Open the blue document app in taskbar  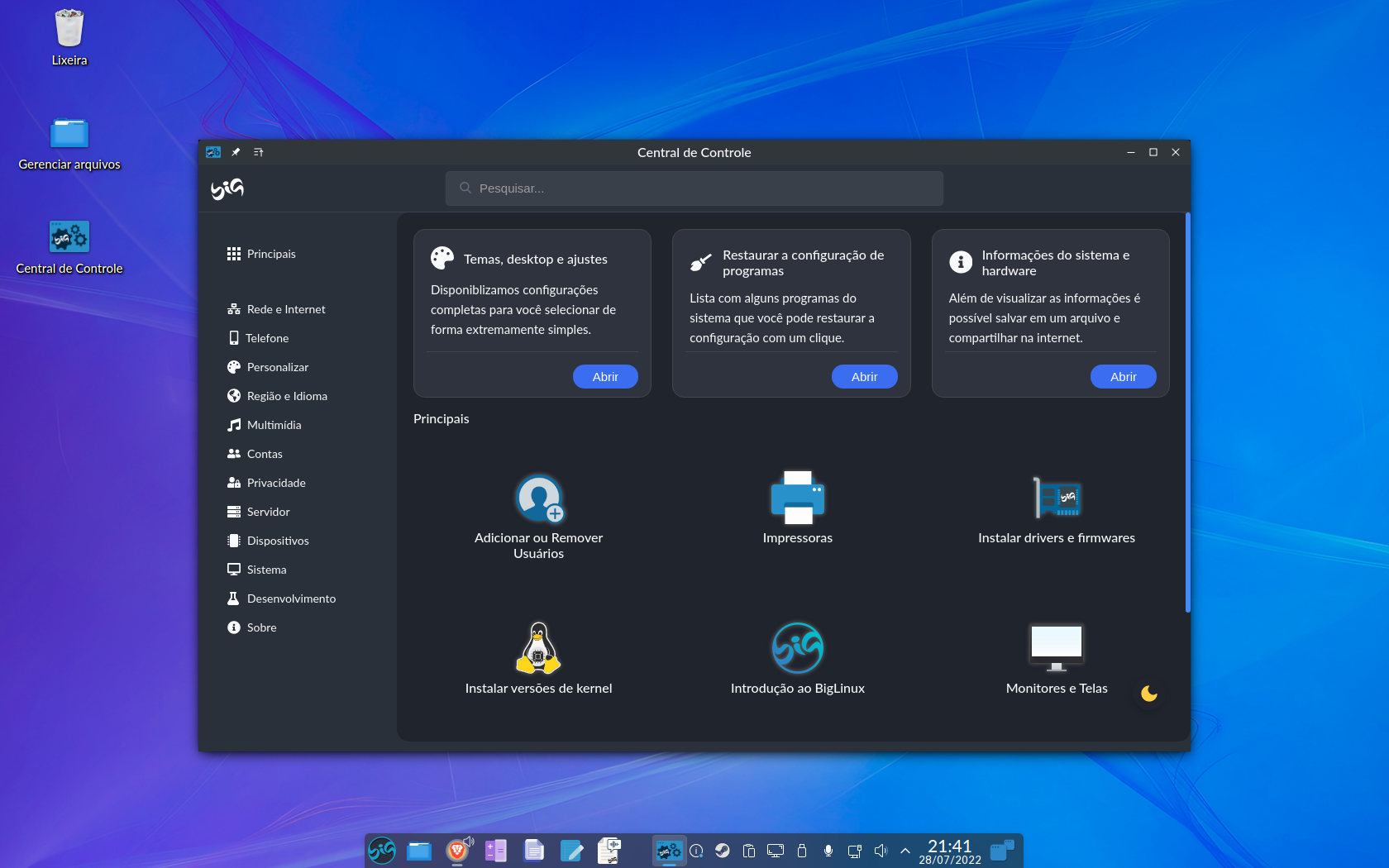coord(534,850)
